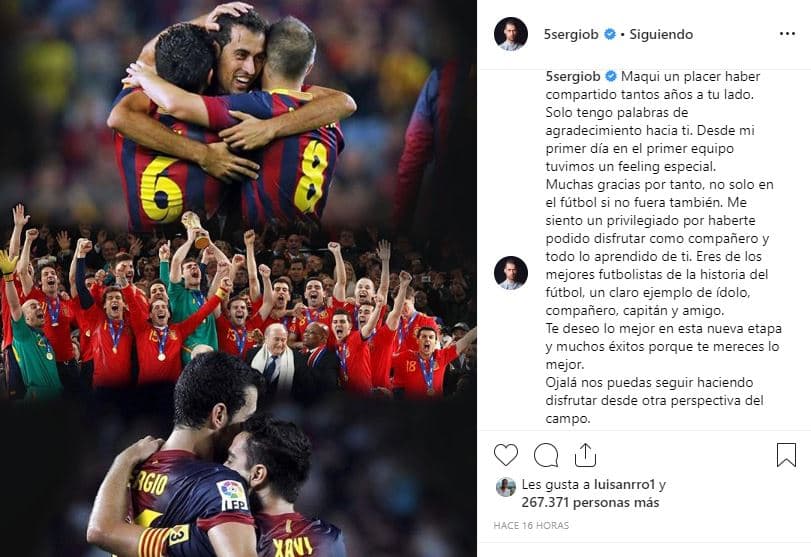Open 5sergiob profile picture in post header
This screenshot has width=811, height=557.
[511, 34]
